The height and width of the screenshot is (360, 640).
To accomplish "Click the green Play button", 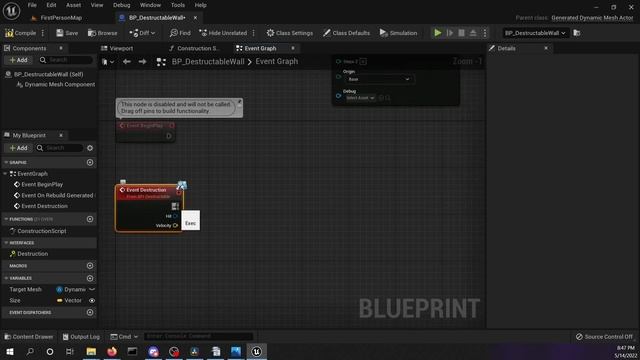I will coord(438,33).
